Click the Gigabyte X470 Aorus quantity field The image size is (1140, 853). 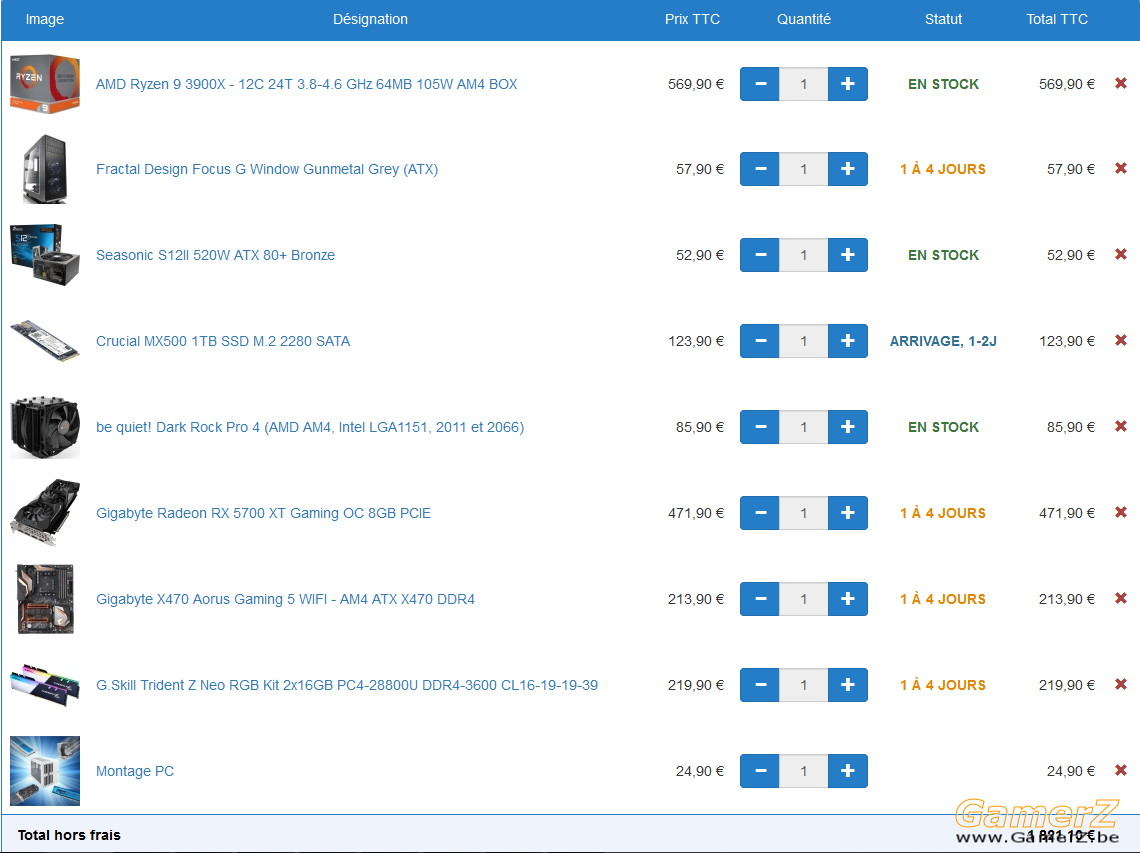(x=803, y=598)
